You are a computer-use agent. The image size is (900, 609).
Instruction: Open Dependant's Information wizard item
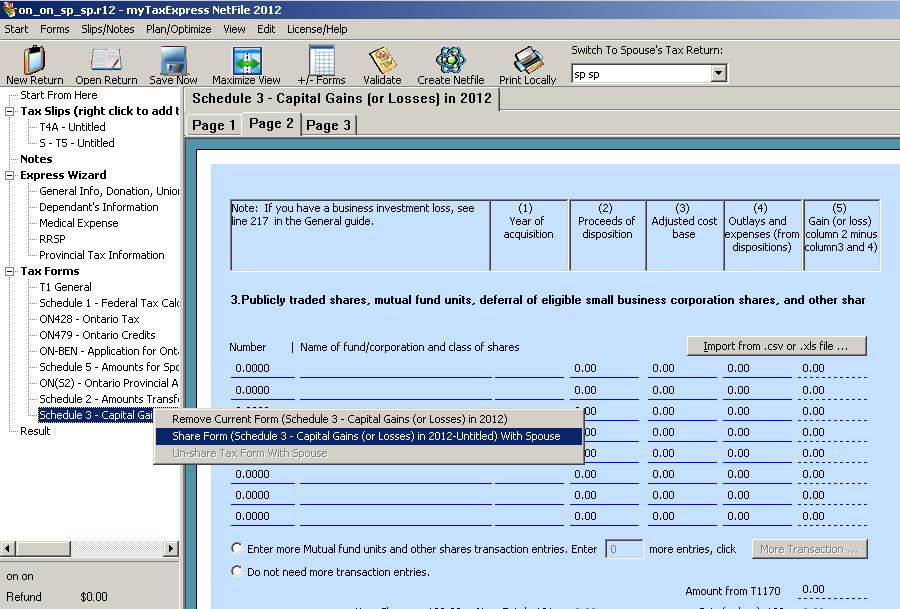(99, 207)
